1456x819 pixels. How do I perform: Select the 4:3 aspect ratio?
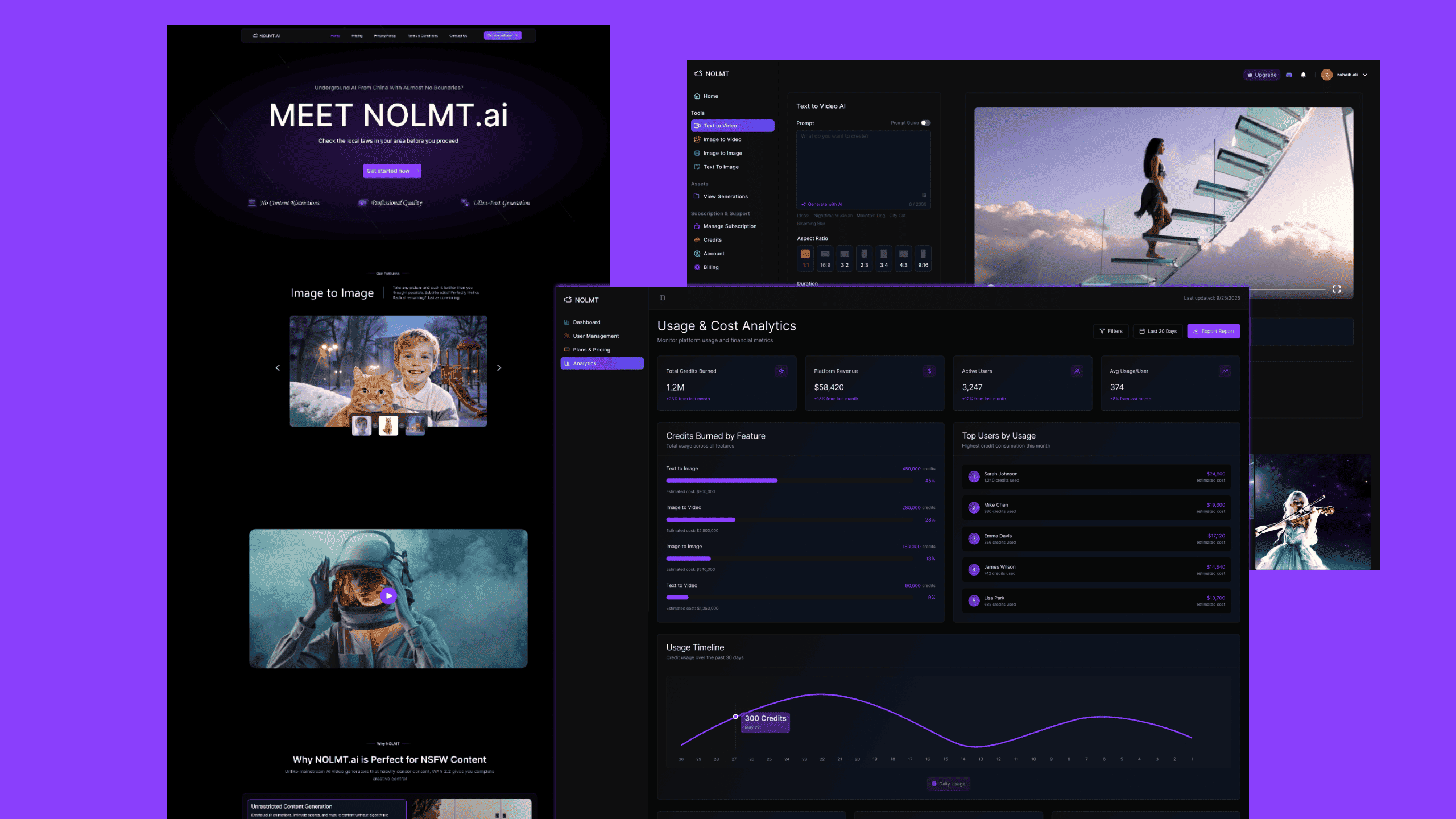pyautogui.click(x=903, y=258)
